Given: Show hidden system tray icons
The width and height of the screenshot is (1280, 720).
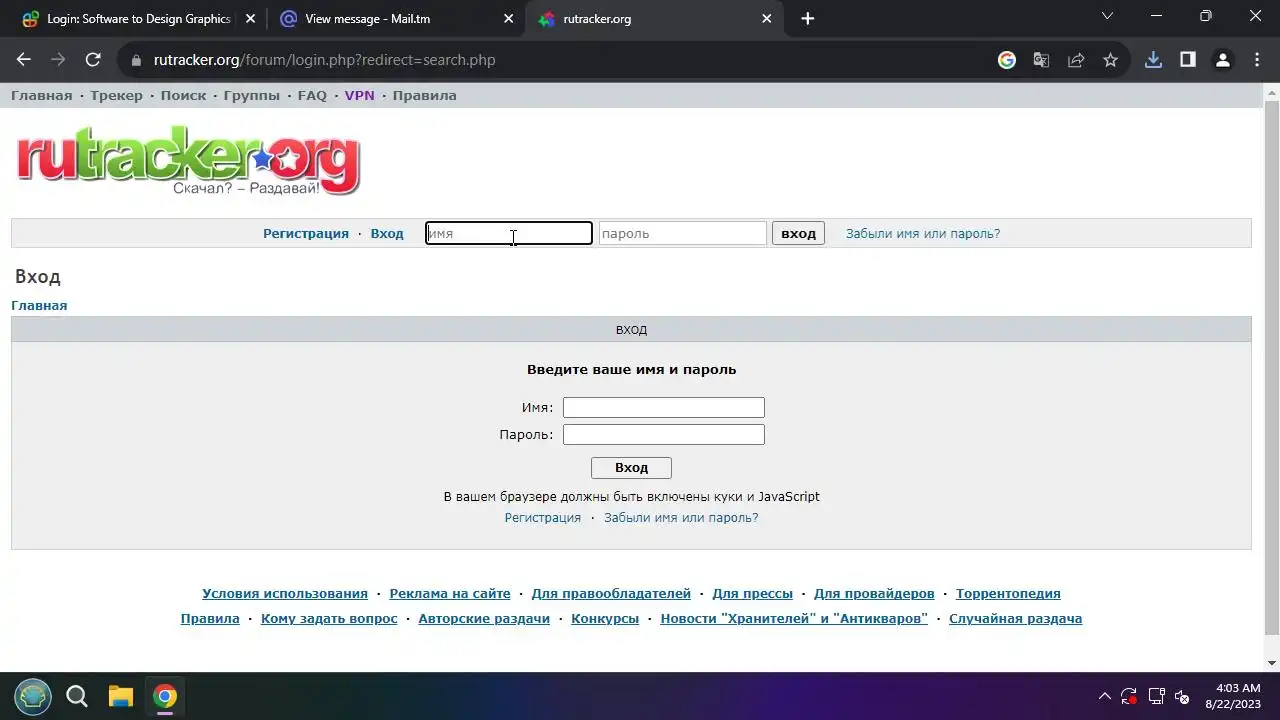Looking at the screenshot, I should [x=1104, y=696].
